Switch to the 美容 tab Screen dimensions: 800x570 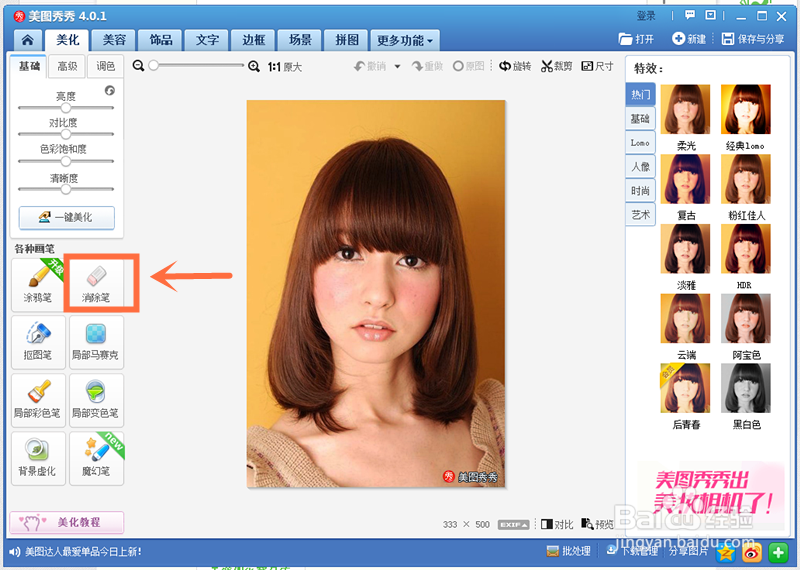click(x=114, y=40)
